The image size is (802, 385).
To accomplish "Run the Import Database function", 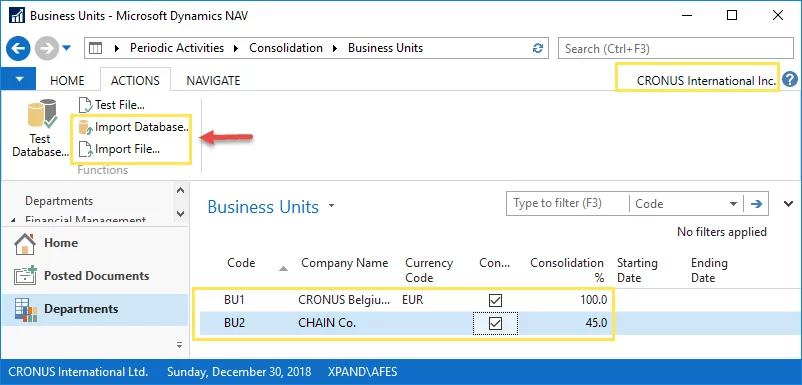I will pos(134,127).
